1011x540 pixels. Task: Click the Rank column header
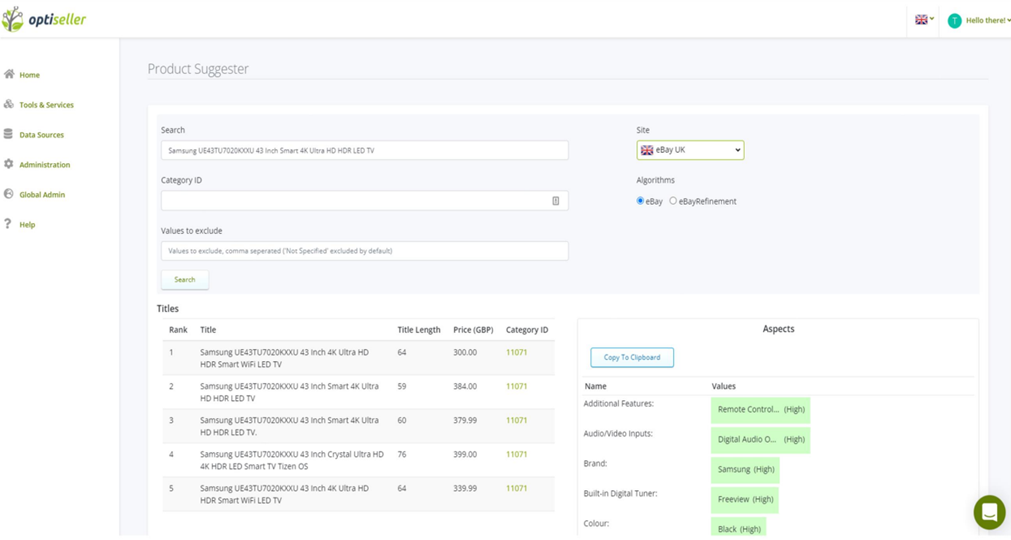pyautogui.click(x=178, y=330)
